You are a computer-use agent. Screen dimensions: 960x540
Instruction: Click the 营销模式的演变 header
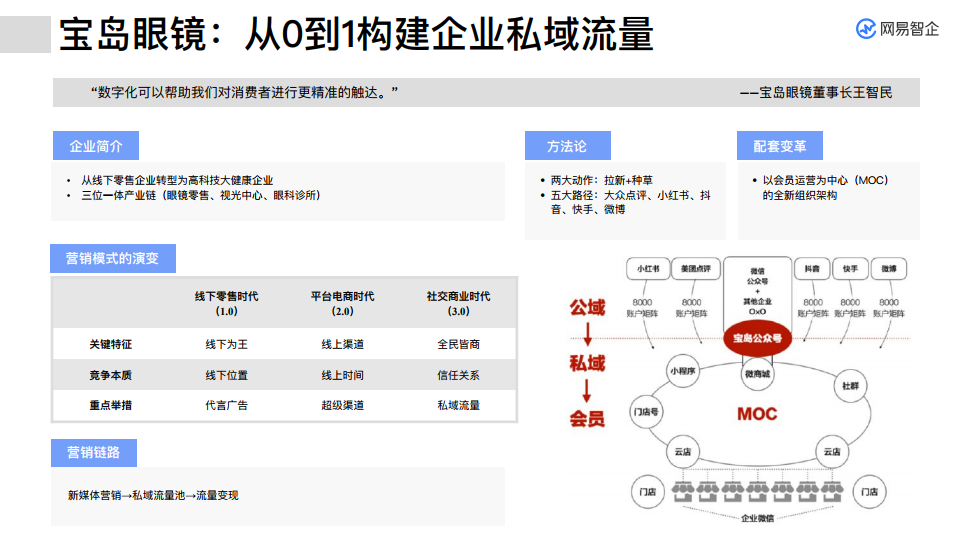tap(112, 258)
